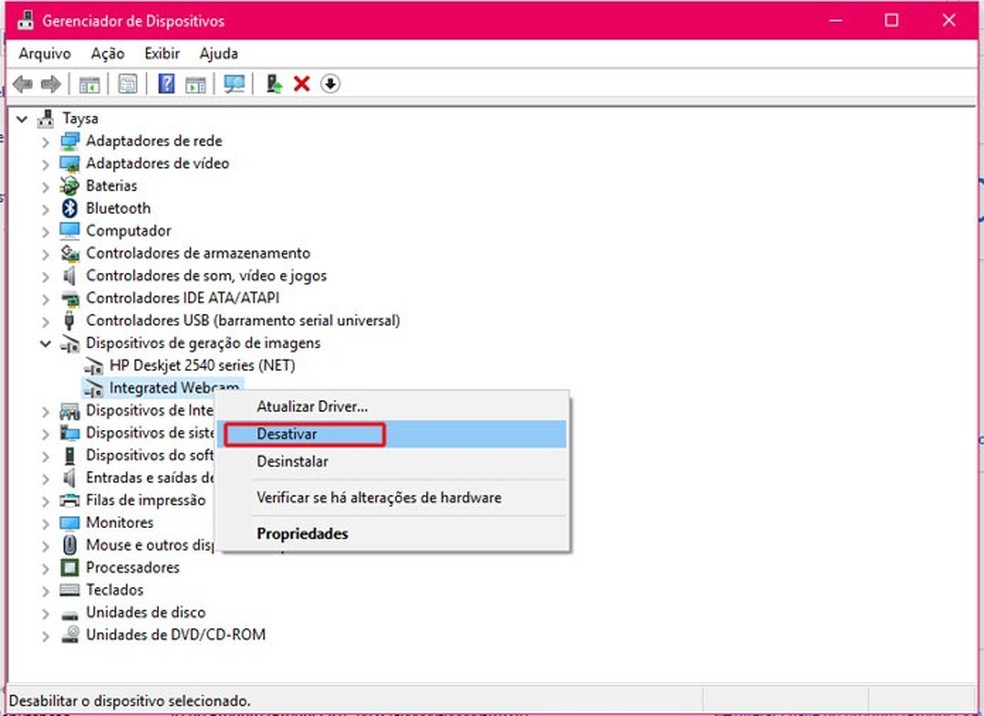Click the Computador category icon
The image size is (984, 716).
[70, 230]
